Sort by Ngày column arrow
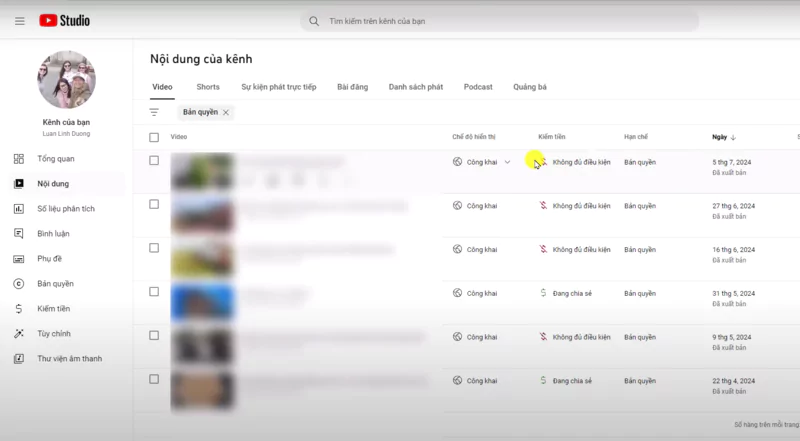Image resolution: width=800 pixels, height=441 pixels. (x=733, y=137)
